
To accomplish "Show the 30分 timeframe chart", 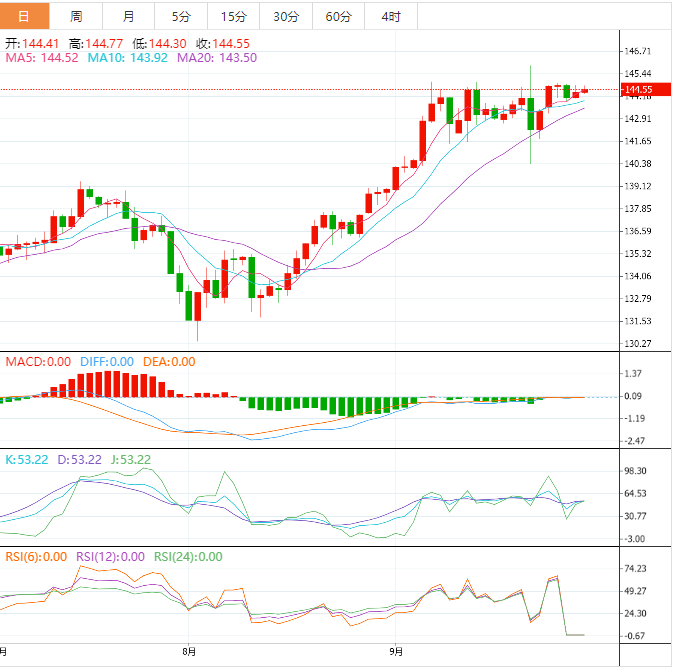I will [x=286, y=16].
